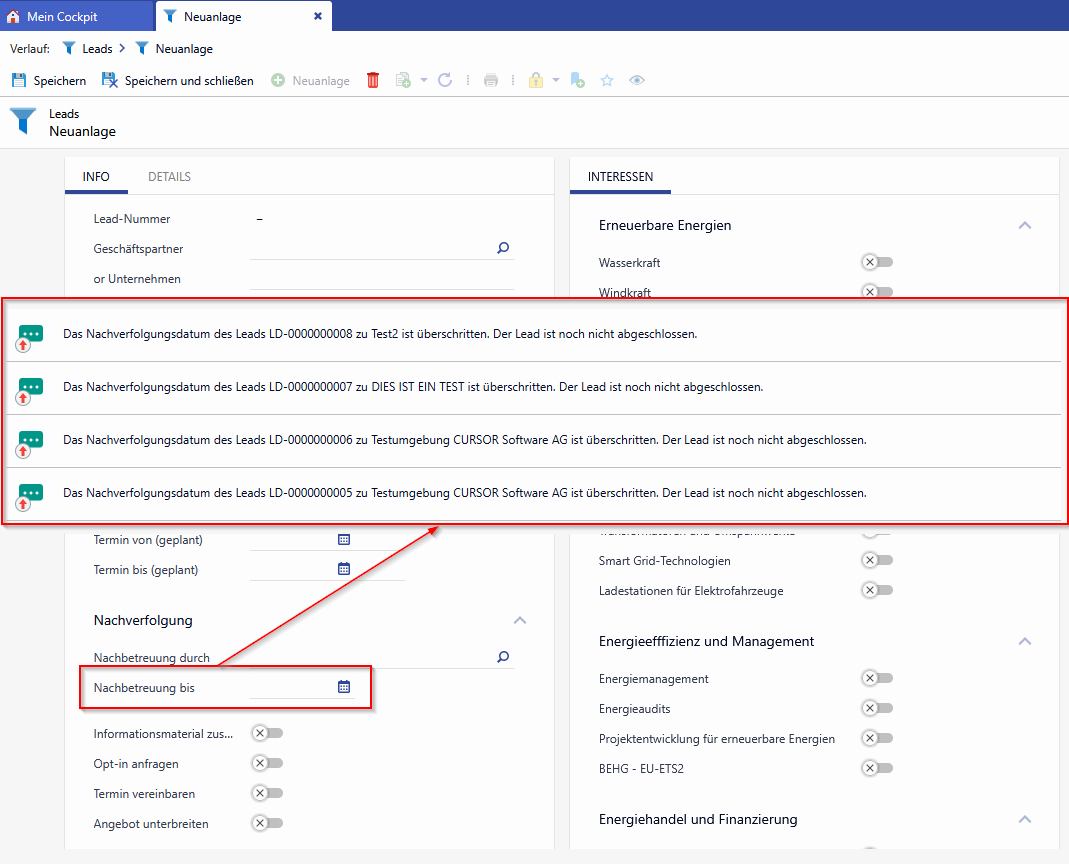Collapse the Nachverfolgung section

click(x=519, y=620)
